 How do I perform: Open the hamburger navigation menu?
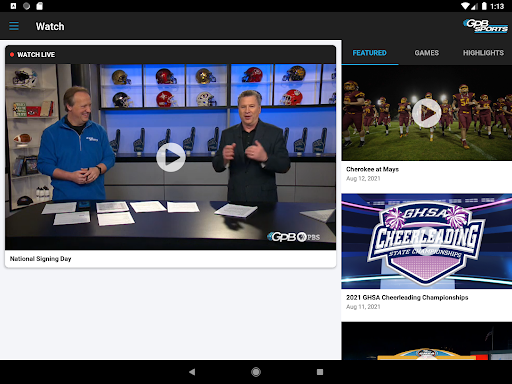14,26
